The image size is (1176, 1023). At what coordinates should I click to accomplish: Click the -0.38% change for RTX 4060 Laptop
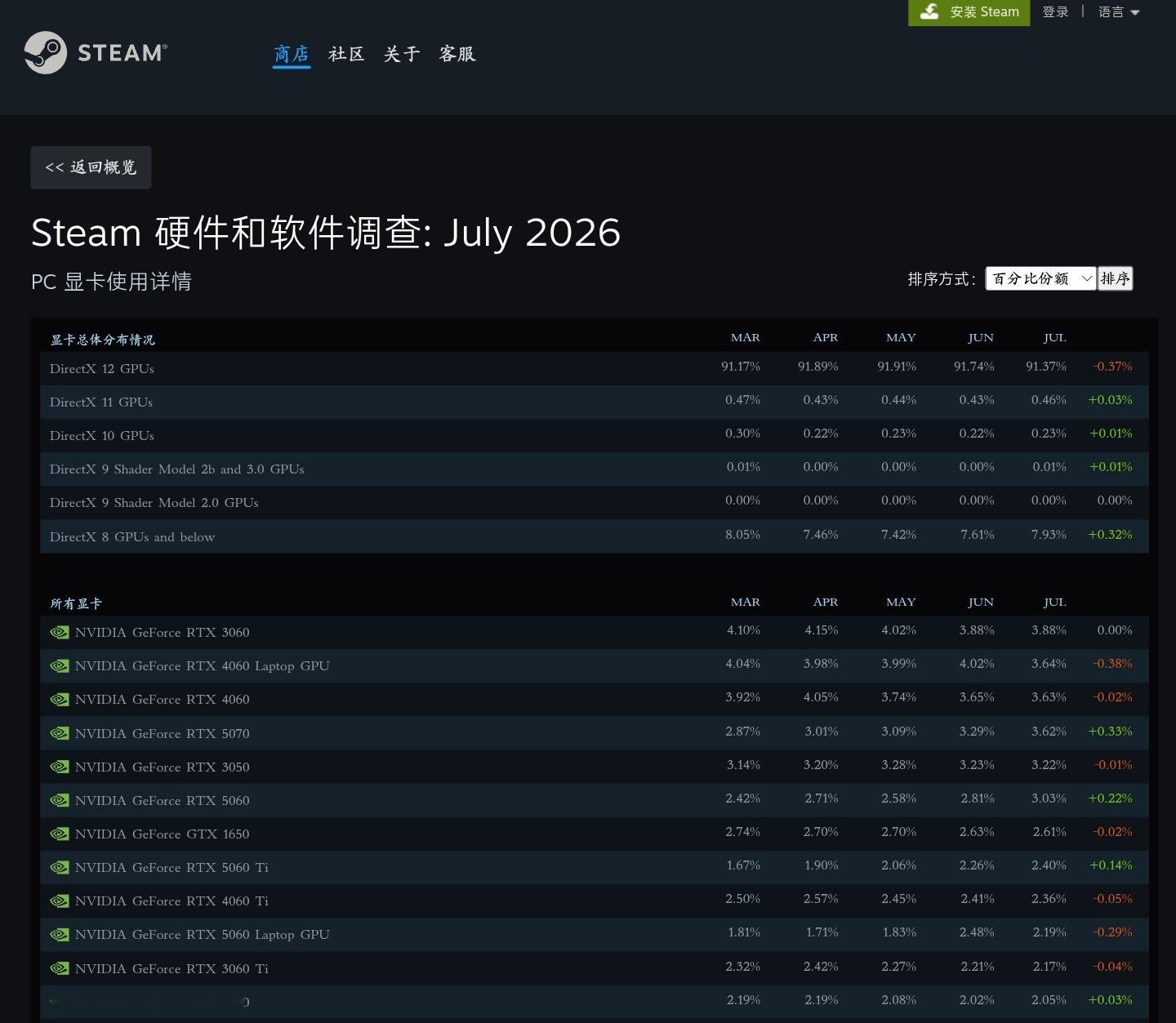[x=1112, y=664]
